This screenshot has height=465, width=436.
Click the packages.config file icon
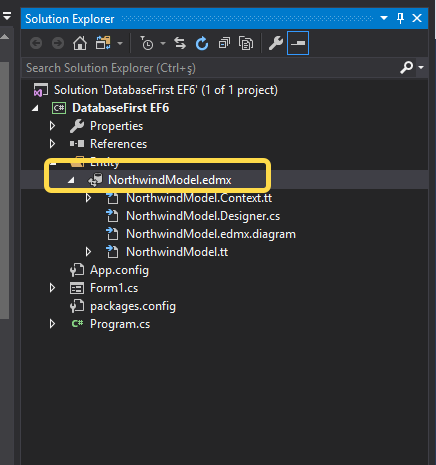tap(77, 306)
